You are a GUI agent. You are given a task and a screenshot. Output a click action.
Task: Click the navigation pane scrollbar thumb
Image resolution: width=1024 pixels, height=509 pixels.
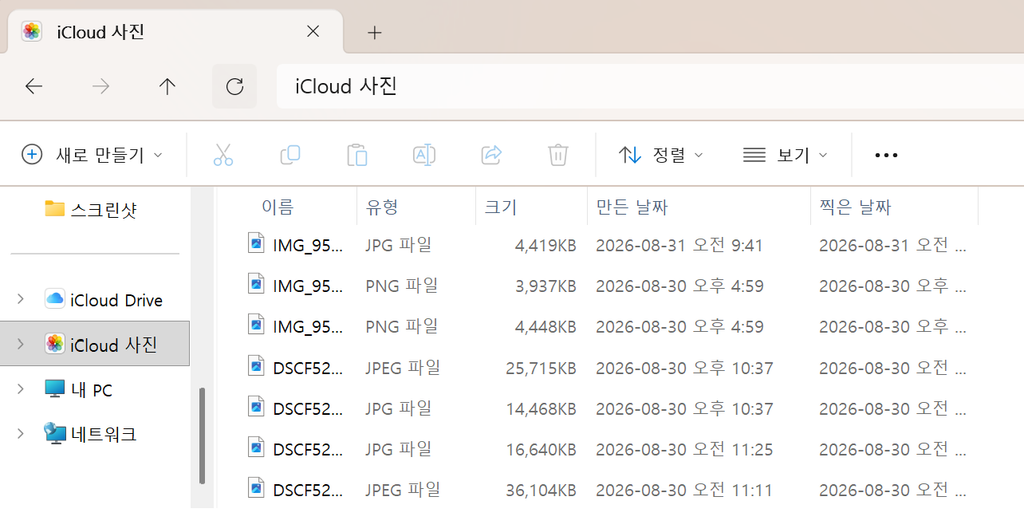coord(202,436)
